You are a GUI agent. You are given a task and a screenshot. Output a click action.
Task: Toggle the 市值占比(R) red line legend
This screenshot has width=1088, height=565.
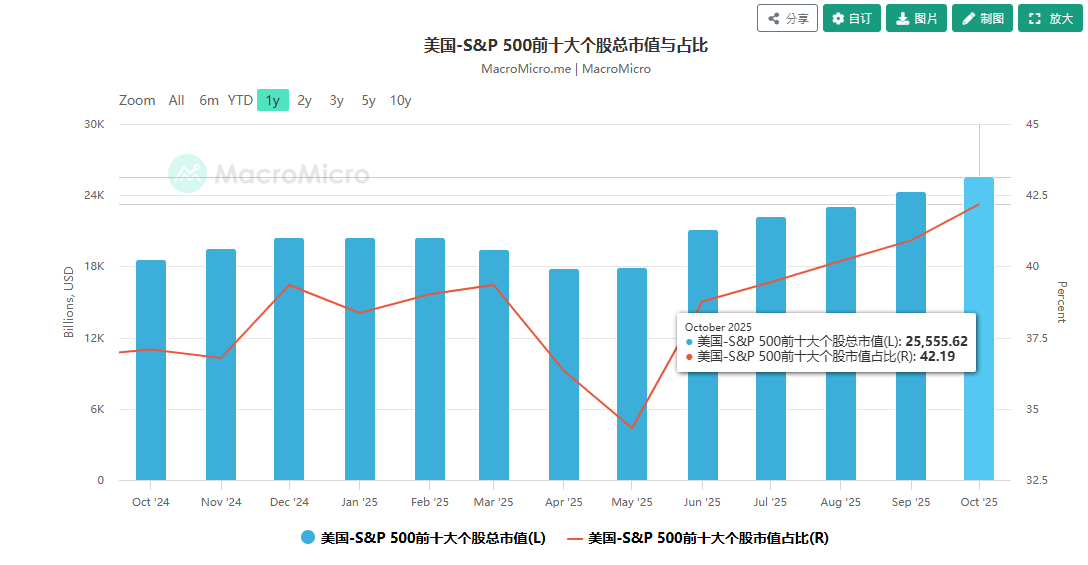(698, 538)
